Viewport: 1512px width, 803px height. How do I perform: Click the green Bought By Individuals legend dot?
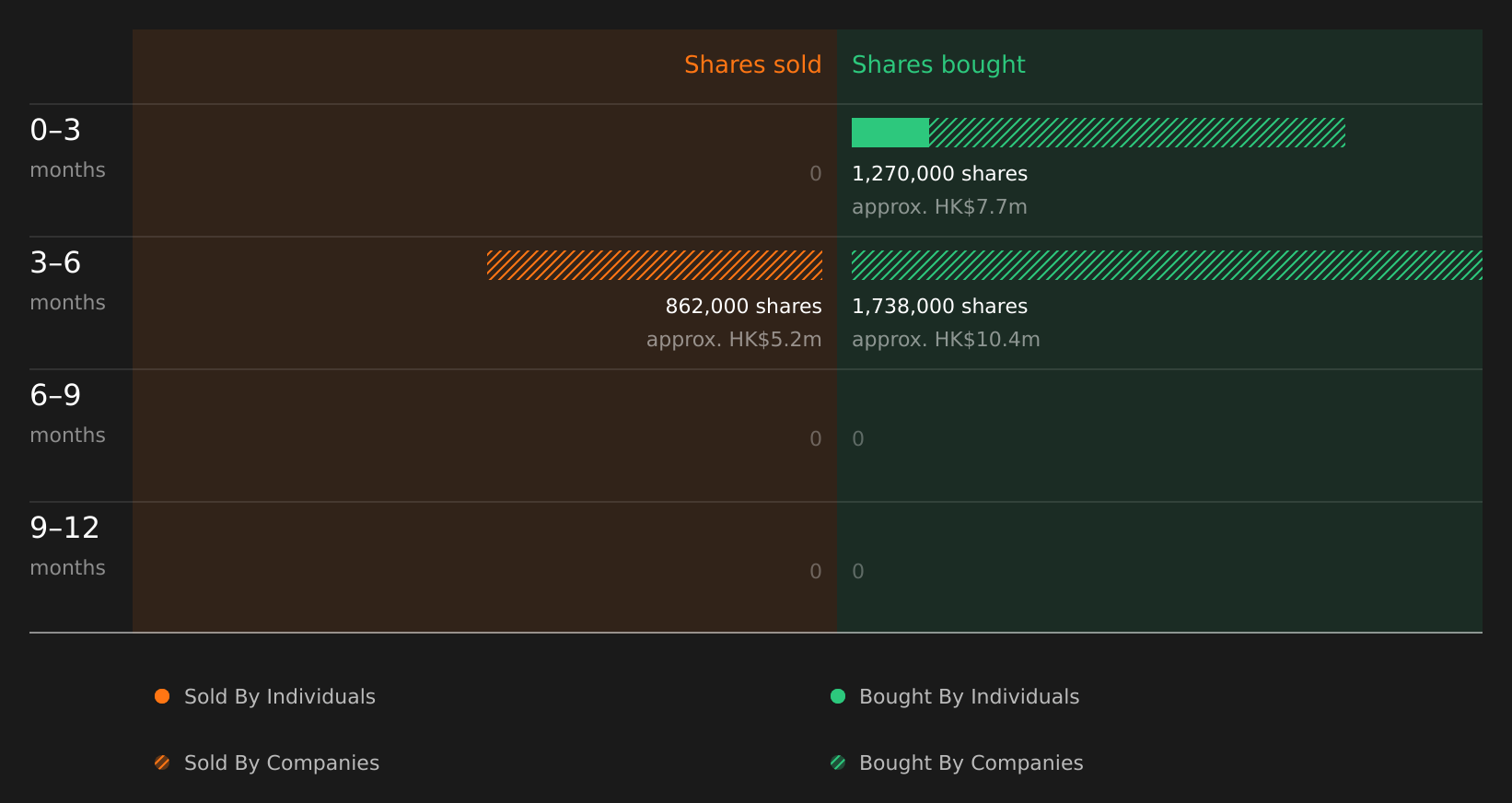(838, 696)
